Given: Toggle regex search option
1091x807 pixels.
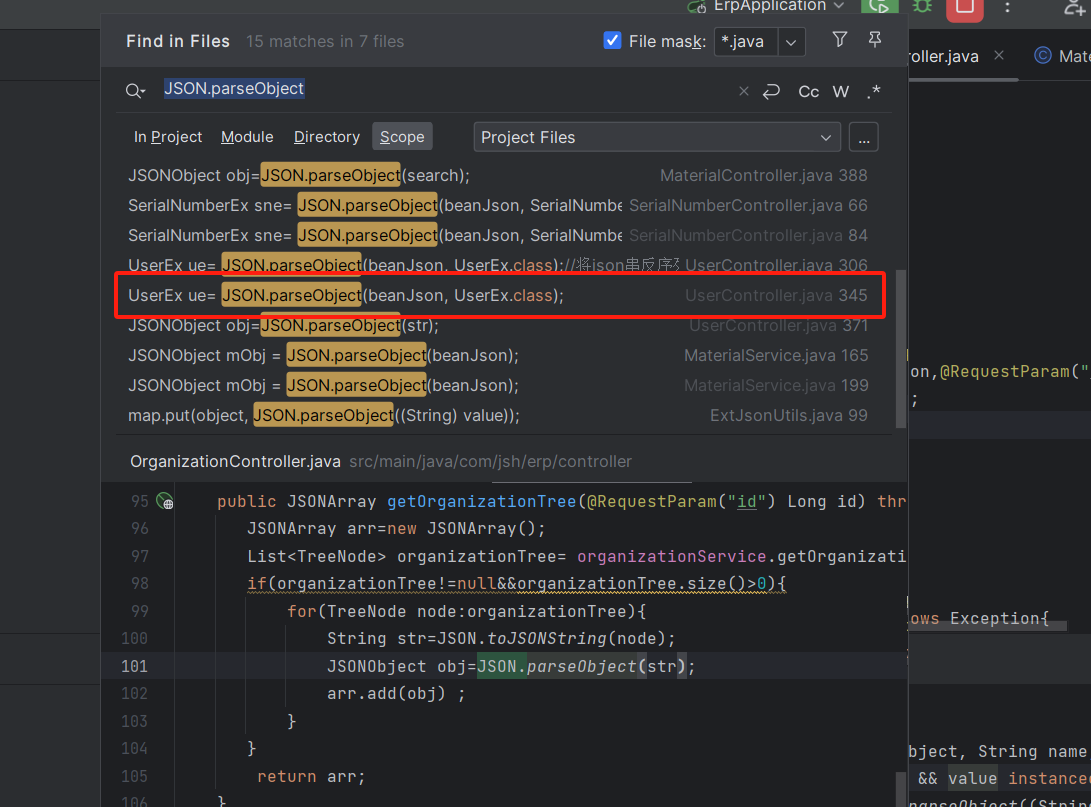Looking at the screenshot, I should pos(874,91).
